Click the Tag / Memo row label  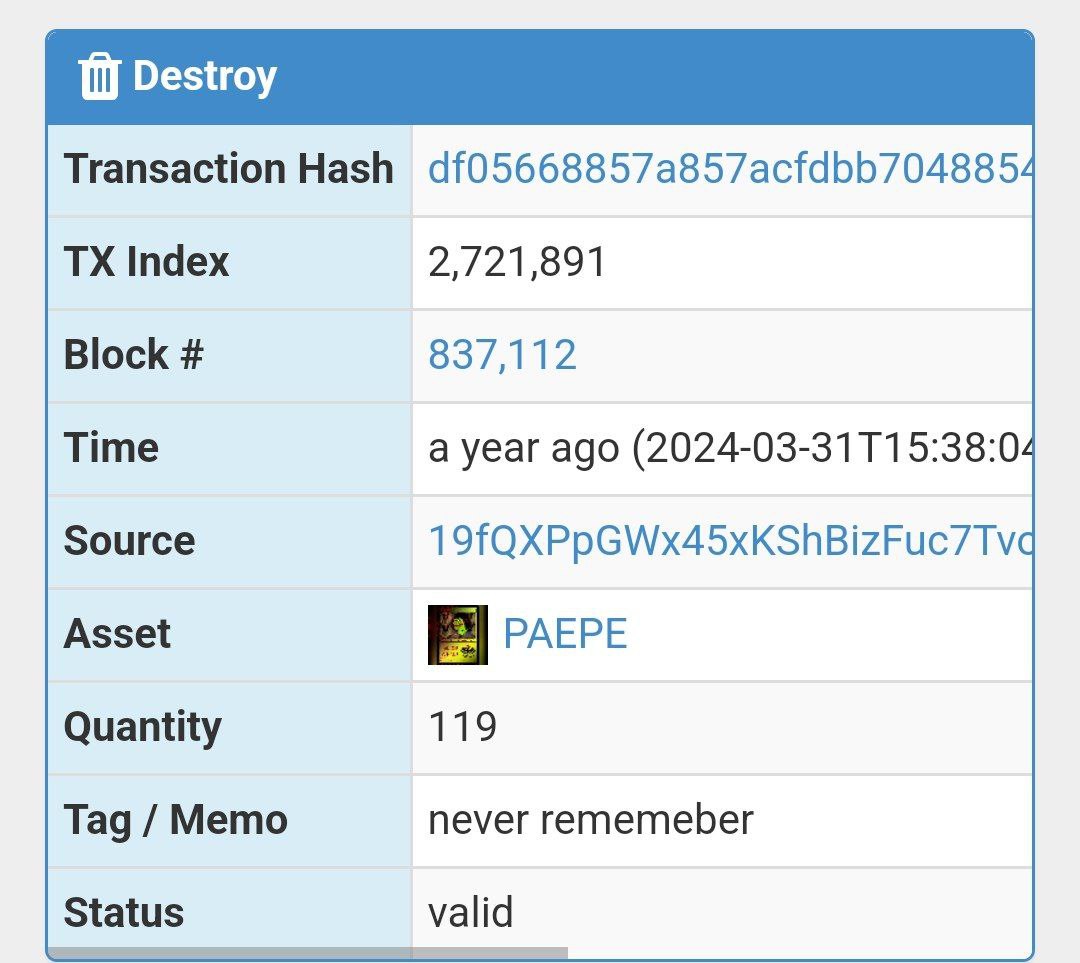176,820
